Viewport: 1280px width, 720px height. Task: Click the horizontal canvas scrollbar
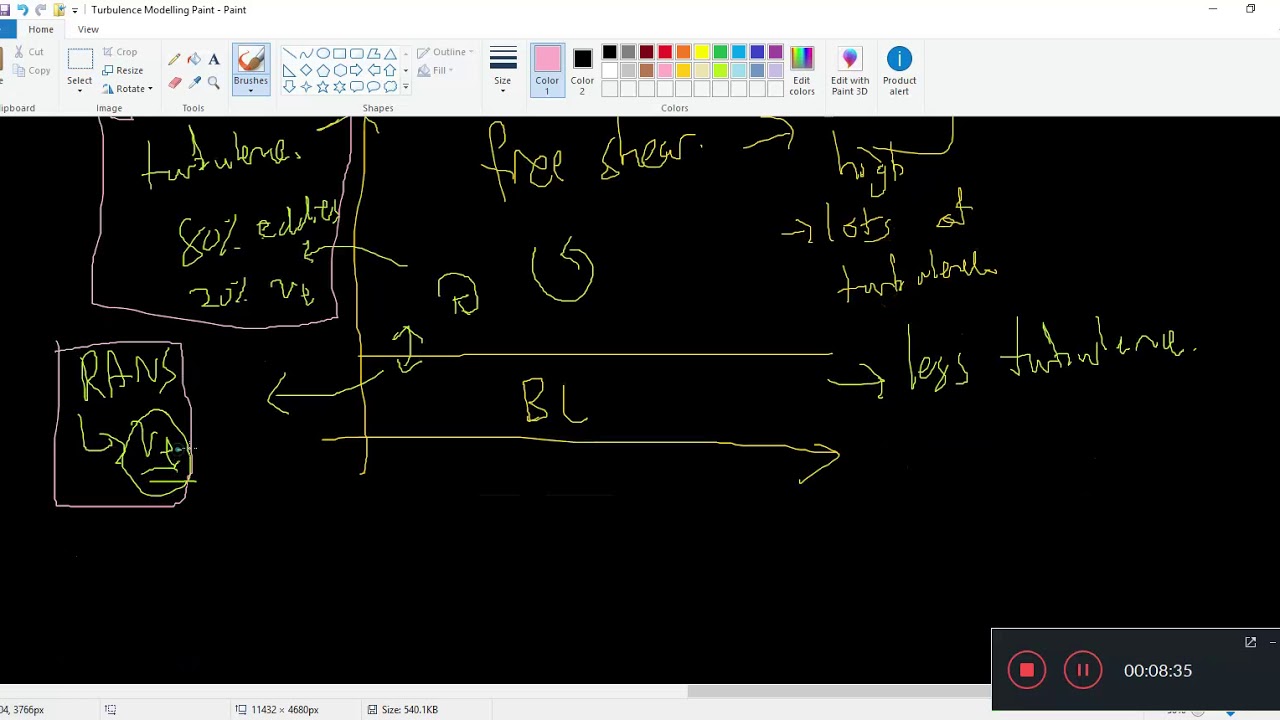pos(840,691)
